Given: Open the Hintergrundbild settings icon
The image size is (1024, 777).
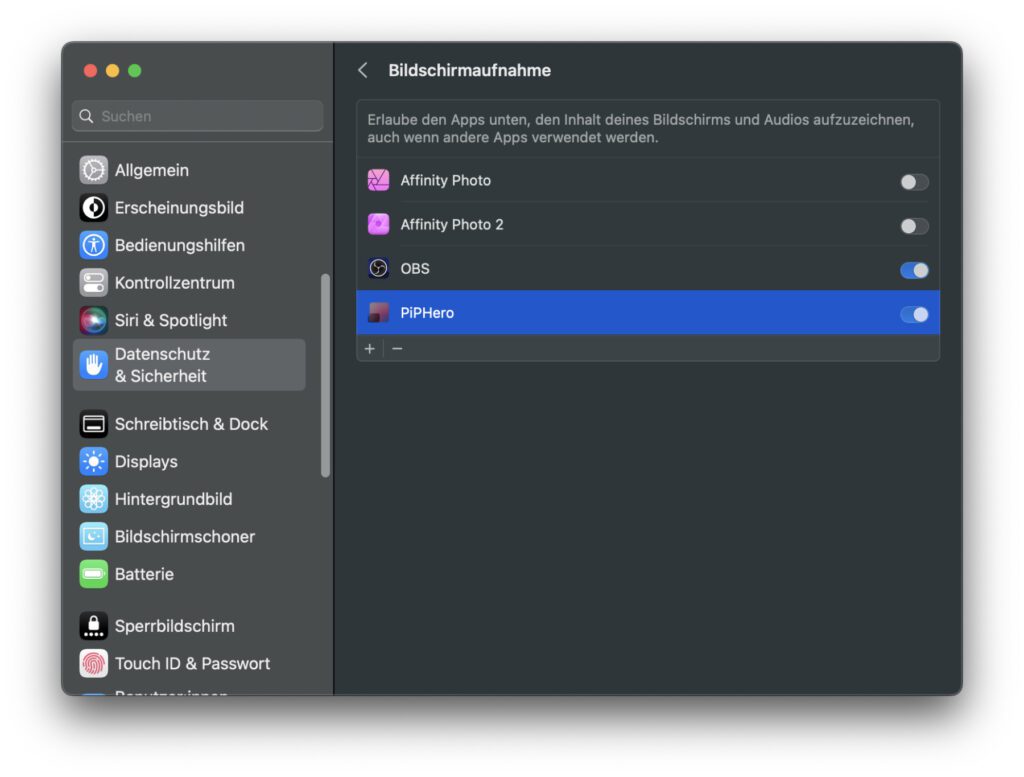Looking at the screenshot, I should coord(93,499).
